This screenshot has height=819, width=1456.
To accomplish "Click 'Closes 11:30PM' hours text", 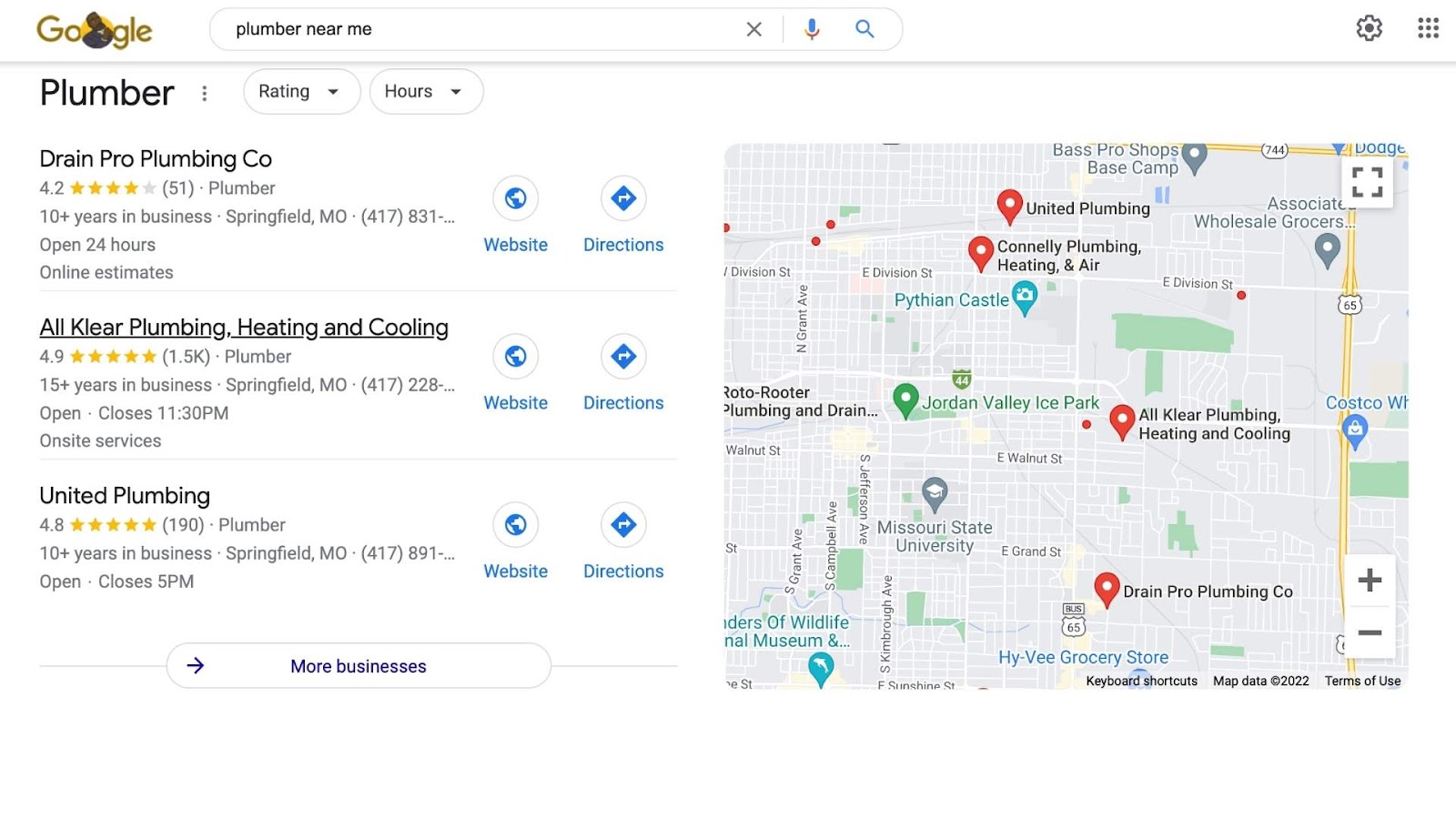I will [x=163, y=413].
